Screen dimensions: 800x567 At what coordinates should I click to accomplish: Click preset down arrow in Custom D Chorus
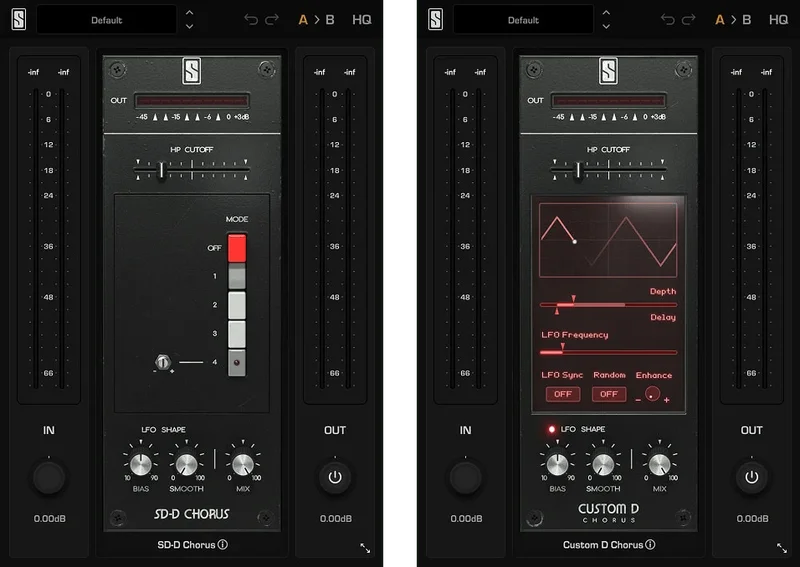(606, 26)
